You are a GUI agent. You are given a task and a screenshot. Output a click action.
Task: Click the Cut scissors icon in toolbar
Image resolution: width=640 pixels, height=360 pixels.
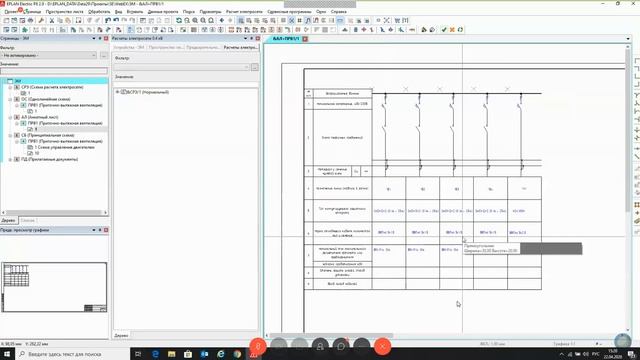pyautogui.click(x=52, y=20)
